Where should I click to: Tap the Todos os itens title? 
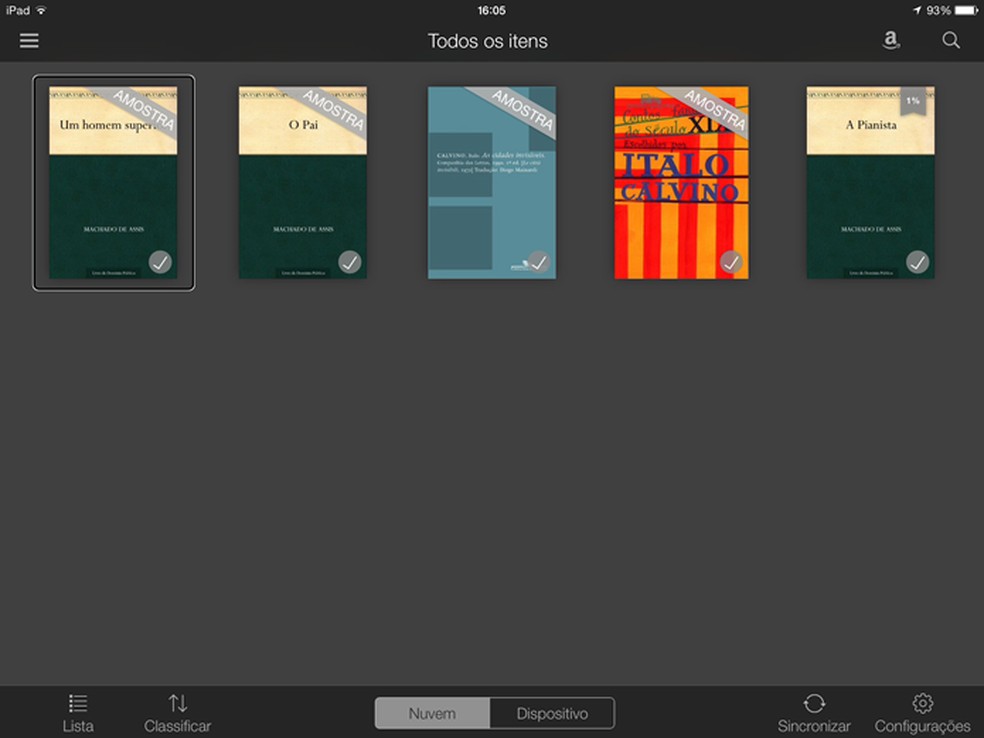488,41
